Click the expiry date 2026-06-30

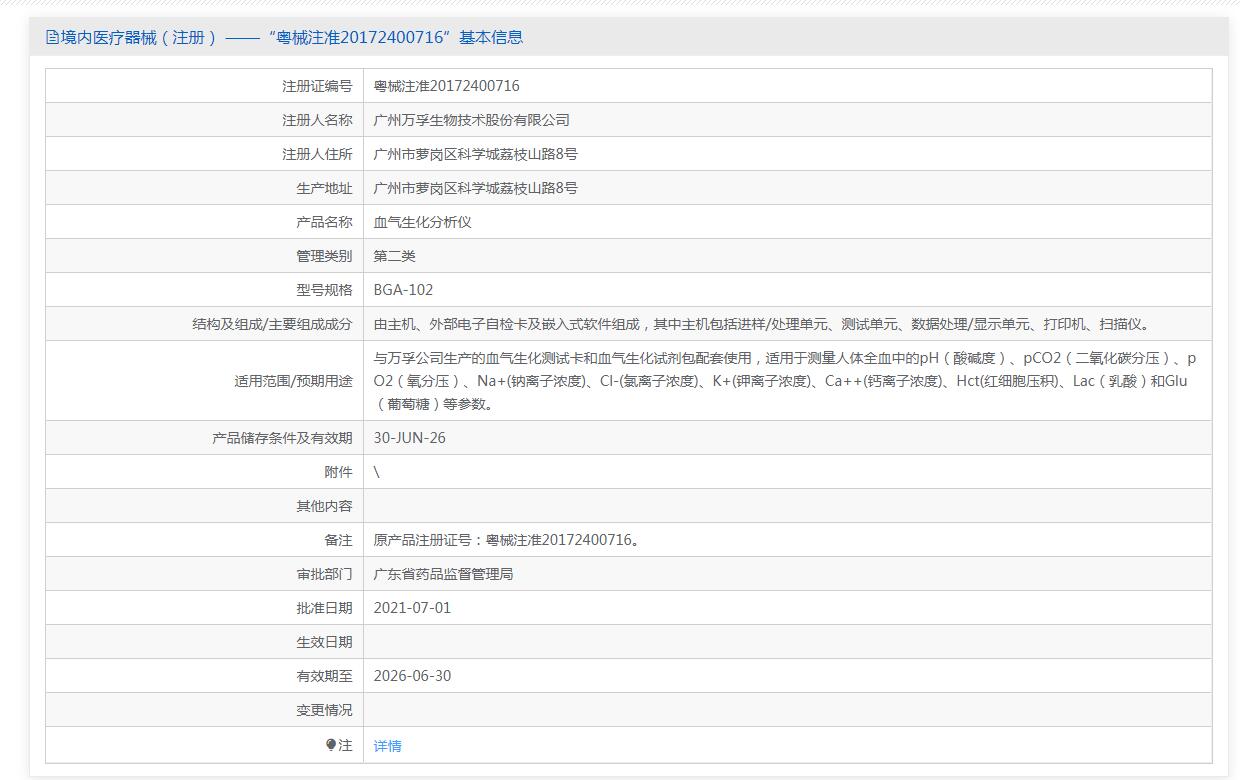[412, 676]
